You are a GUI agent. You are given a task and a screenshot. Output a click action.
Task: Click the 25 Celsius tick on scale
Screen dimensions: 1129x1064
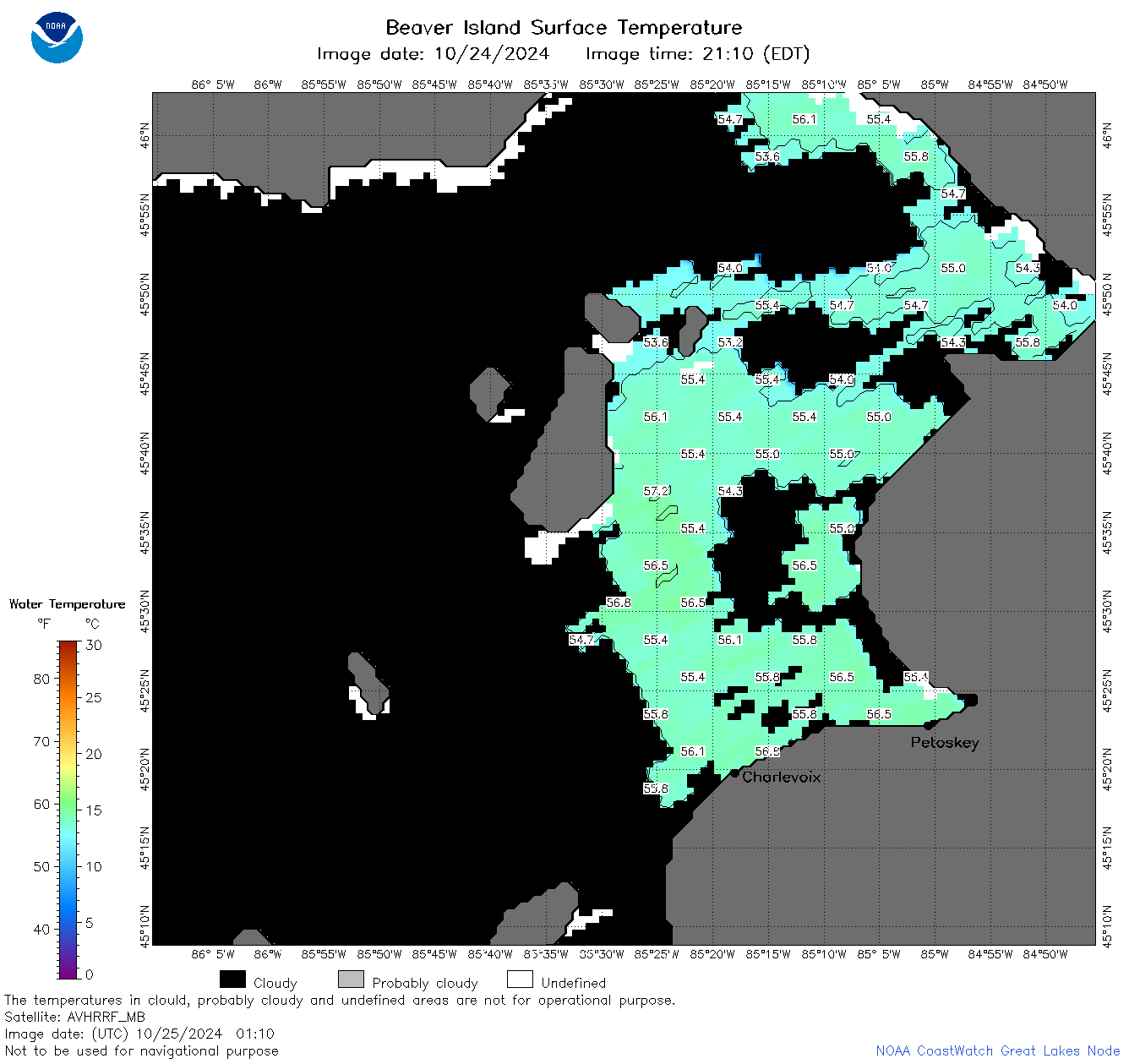click(x=94, y=697)
